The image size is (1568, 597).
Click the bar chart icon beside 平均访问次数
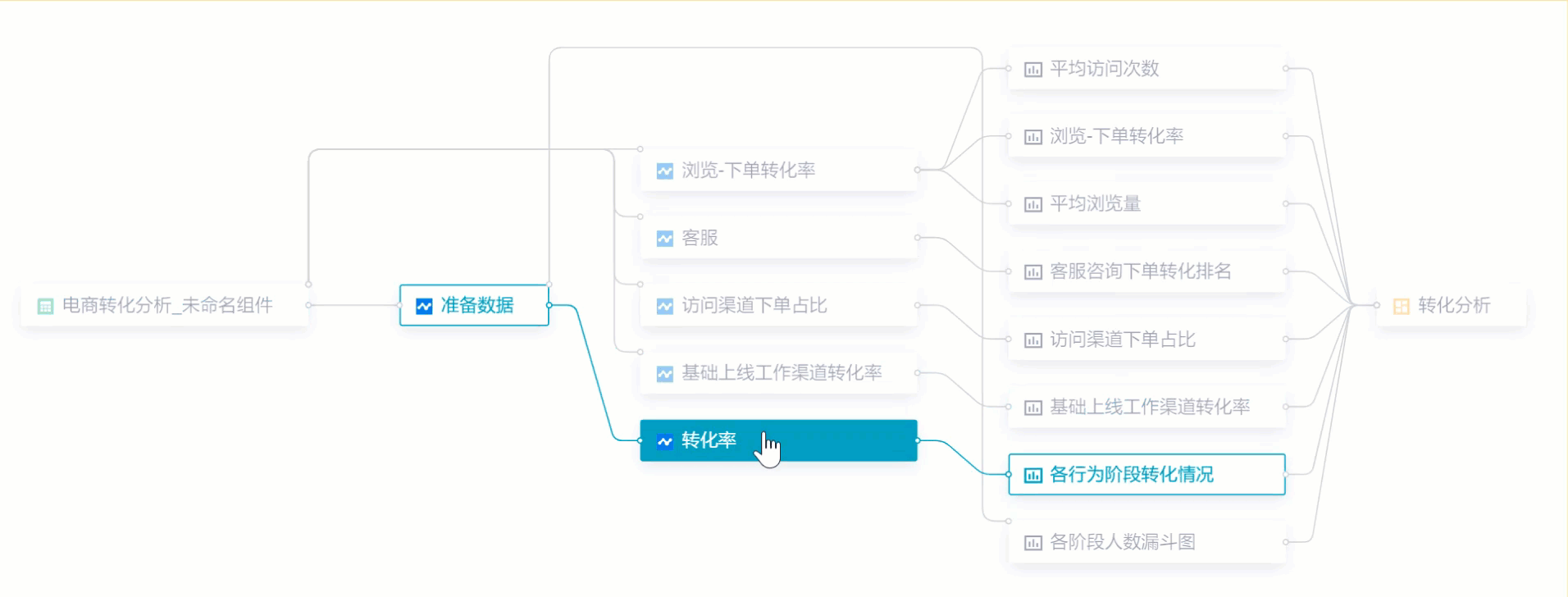[x=1032, y=70]
